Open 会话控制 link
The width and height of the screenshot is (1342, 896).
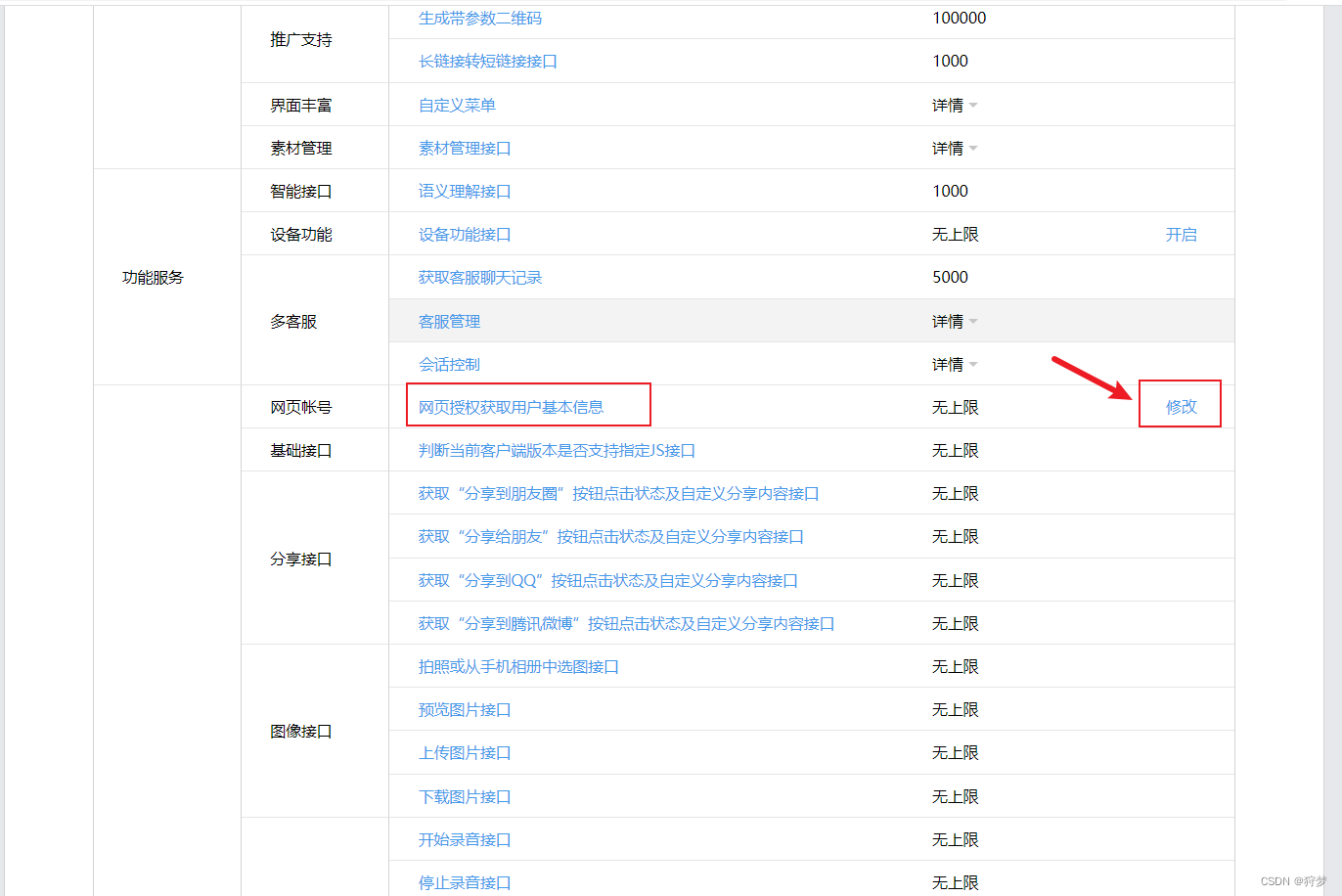point(449,365)
